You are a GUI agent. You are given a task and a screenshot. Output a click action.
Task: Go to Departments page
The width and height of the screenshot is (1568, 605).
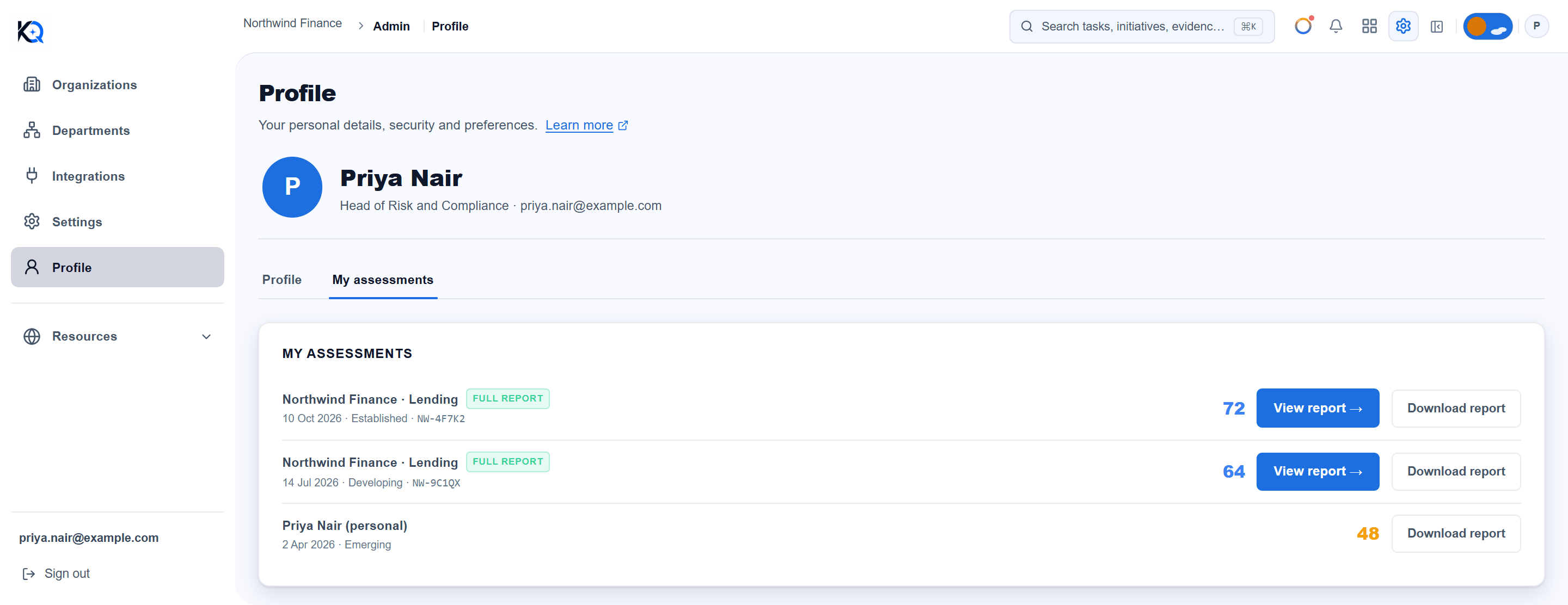(118, 130)
